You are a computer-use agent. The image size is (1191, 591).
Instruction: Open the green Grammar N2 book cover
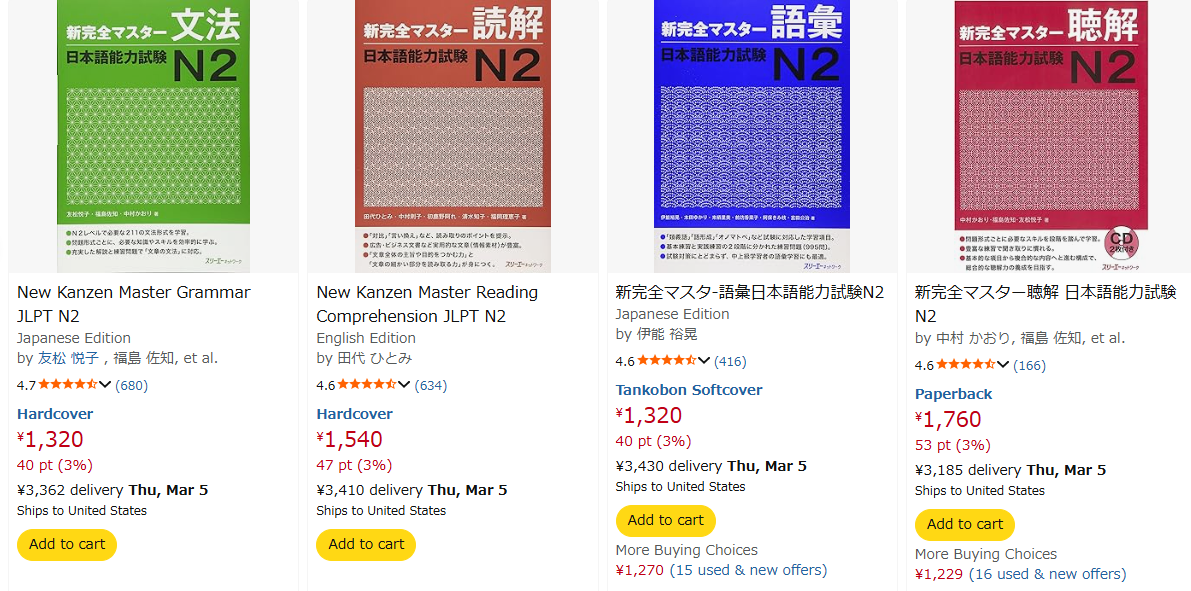point(153,135)
